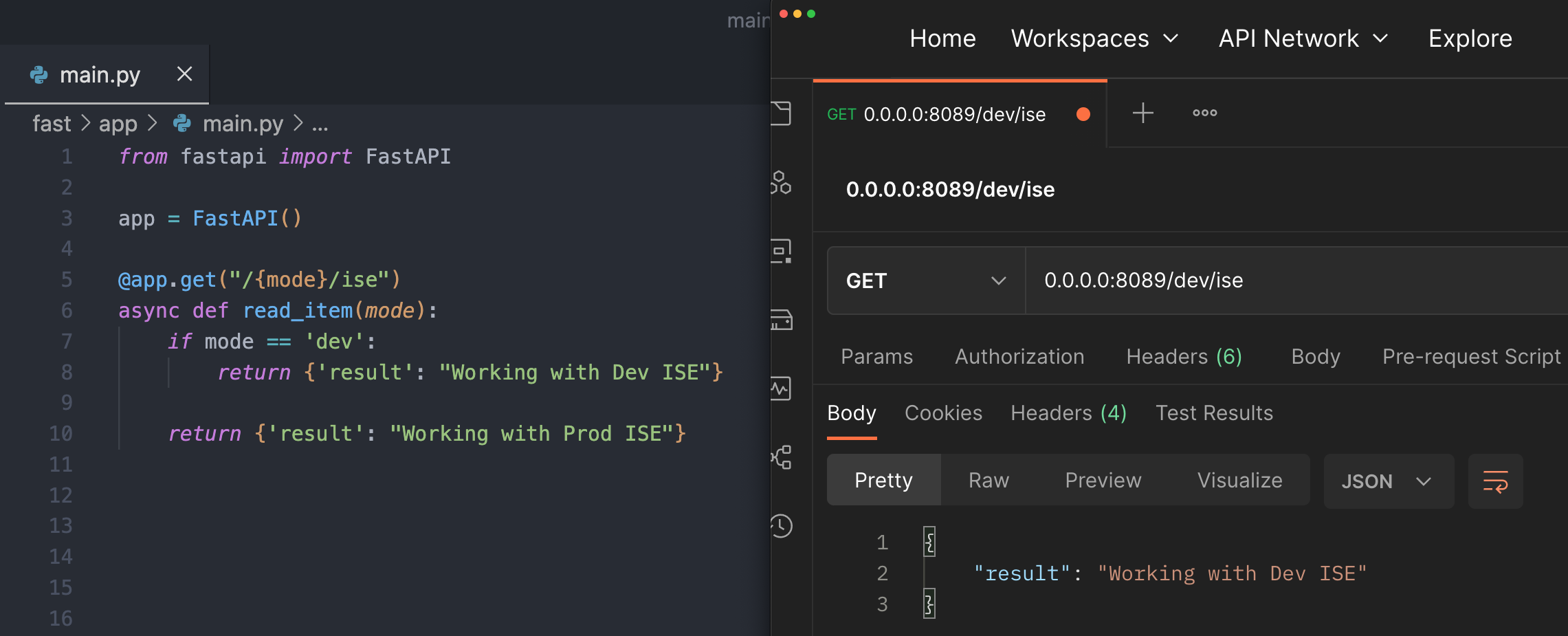The image size is (1568, 636).
Task: Add a new request tab with plus icon
Action: [x=1142, y=113]
